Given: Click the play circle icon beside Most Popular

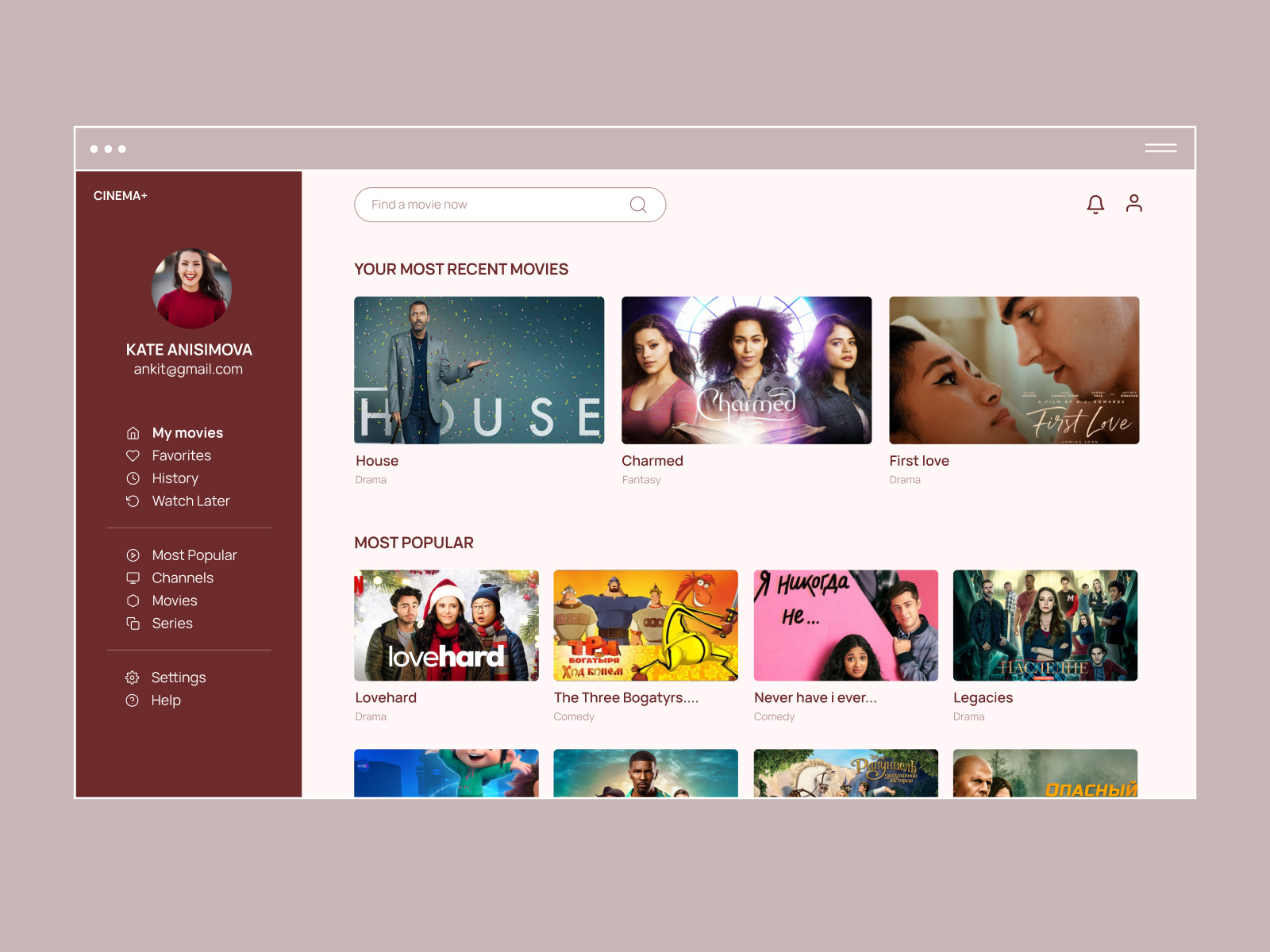Looking at the screenshot, I should click(x=133, y=555).
